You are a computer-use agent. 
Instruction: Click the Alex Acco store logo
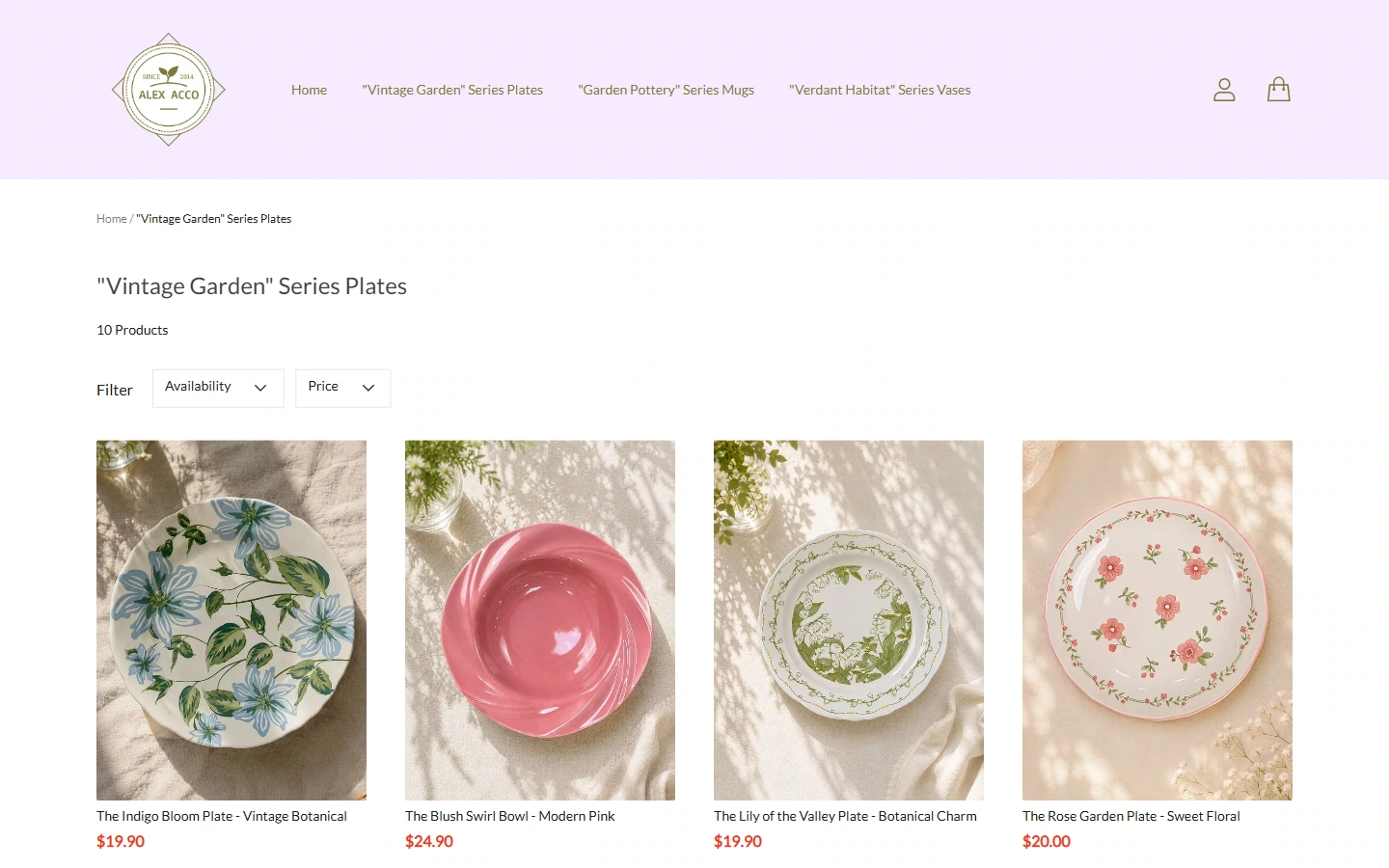(169, 90)
